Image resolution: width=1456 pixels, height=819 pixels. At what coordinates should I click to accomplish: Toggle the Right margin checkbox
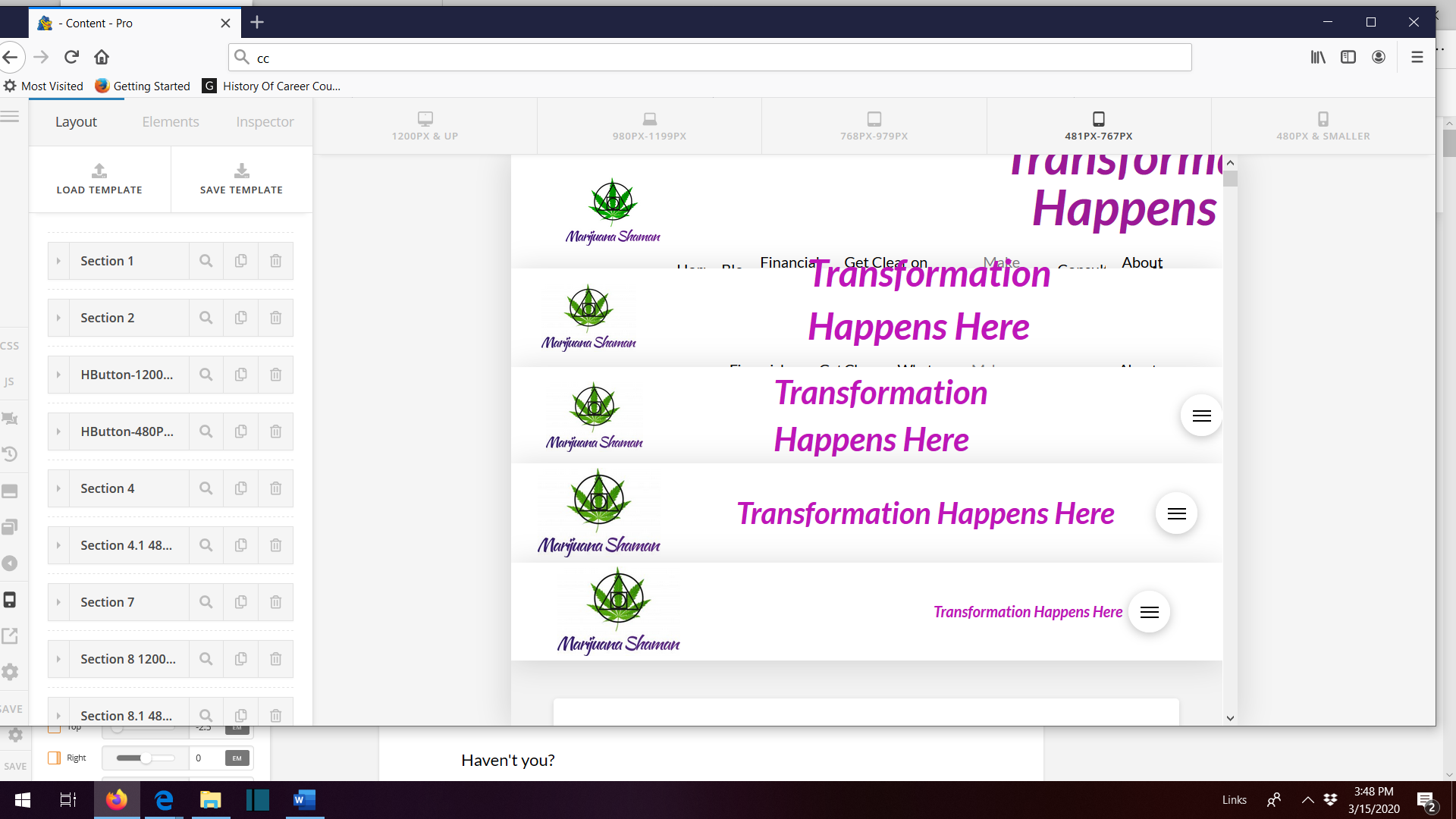coord(54,758)
